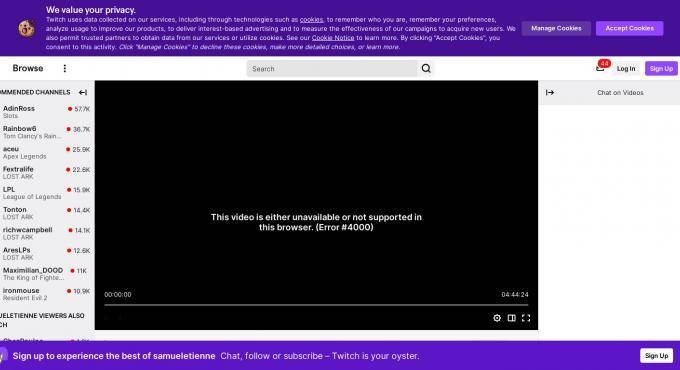Open the cookies link in privacy text

311,20
